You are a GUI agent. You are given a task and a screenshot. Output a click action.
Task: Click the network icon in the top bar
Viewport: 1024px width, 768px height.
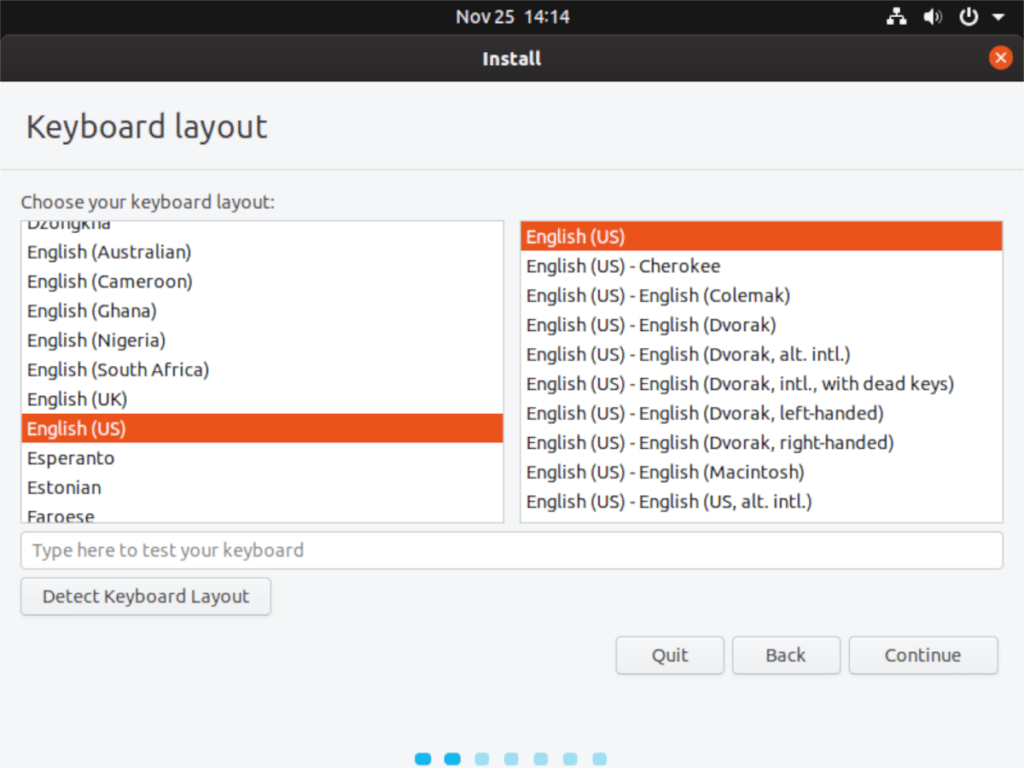pos(897,16)
